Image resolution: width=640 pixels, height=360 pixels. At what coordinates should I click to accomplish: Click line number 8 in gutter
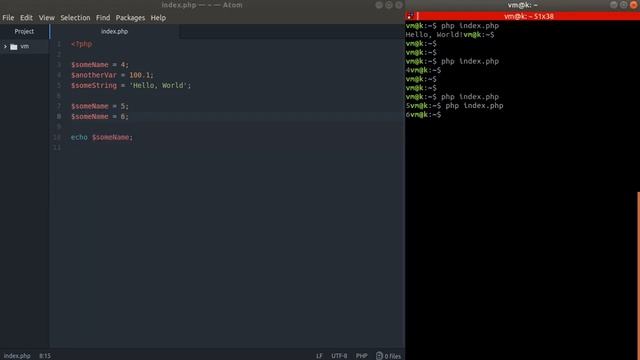59,116
